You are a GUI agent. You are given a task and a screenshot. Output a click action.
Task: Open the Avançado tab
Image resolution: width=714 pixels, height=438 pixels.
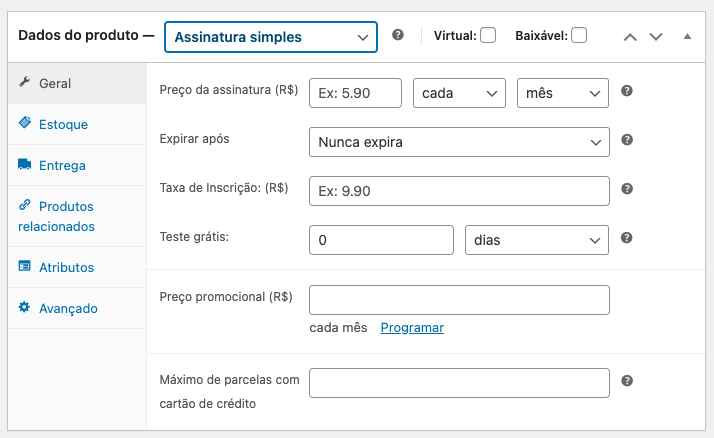point(68,308)
